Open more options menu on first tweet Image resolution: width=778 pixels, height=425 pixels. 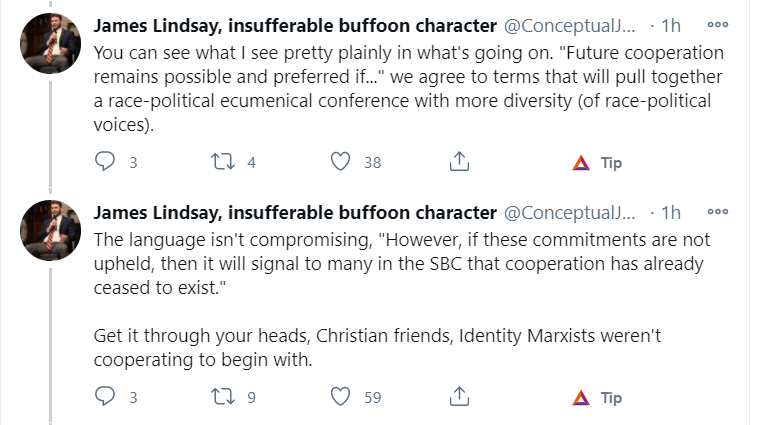[717, 24]
